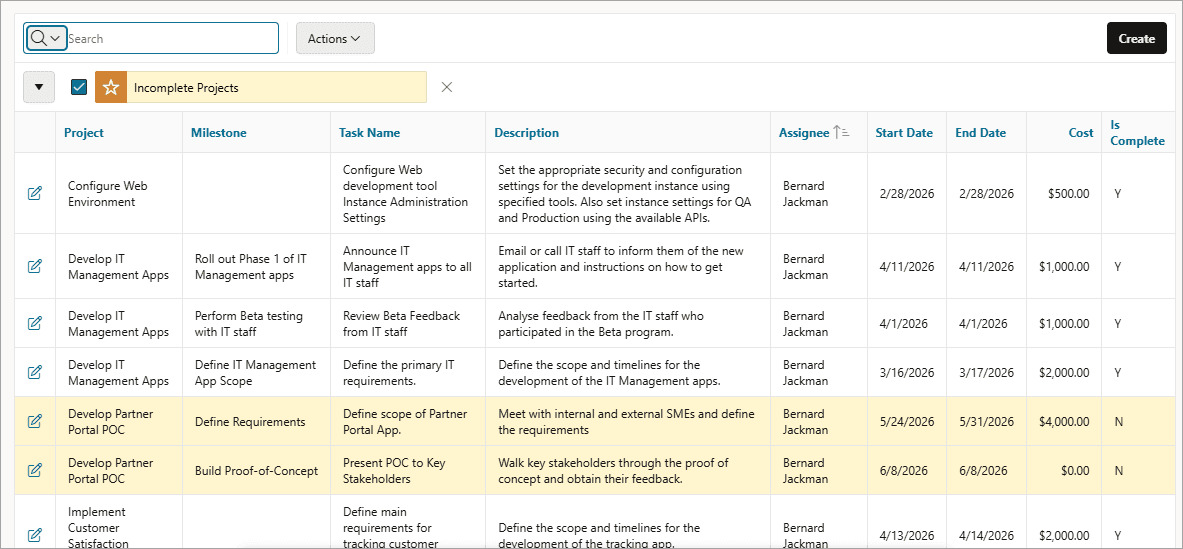Select the 'Configure Web Environment' project cell
Screen dimensions: 1183x549
119,194
